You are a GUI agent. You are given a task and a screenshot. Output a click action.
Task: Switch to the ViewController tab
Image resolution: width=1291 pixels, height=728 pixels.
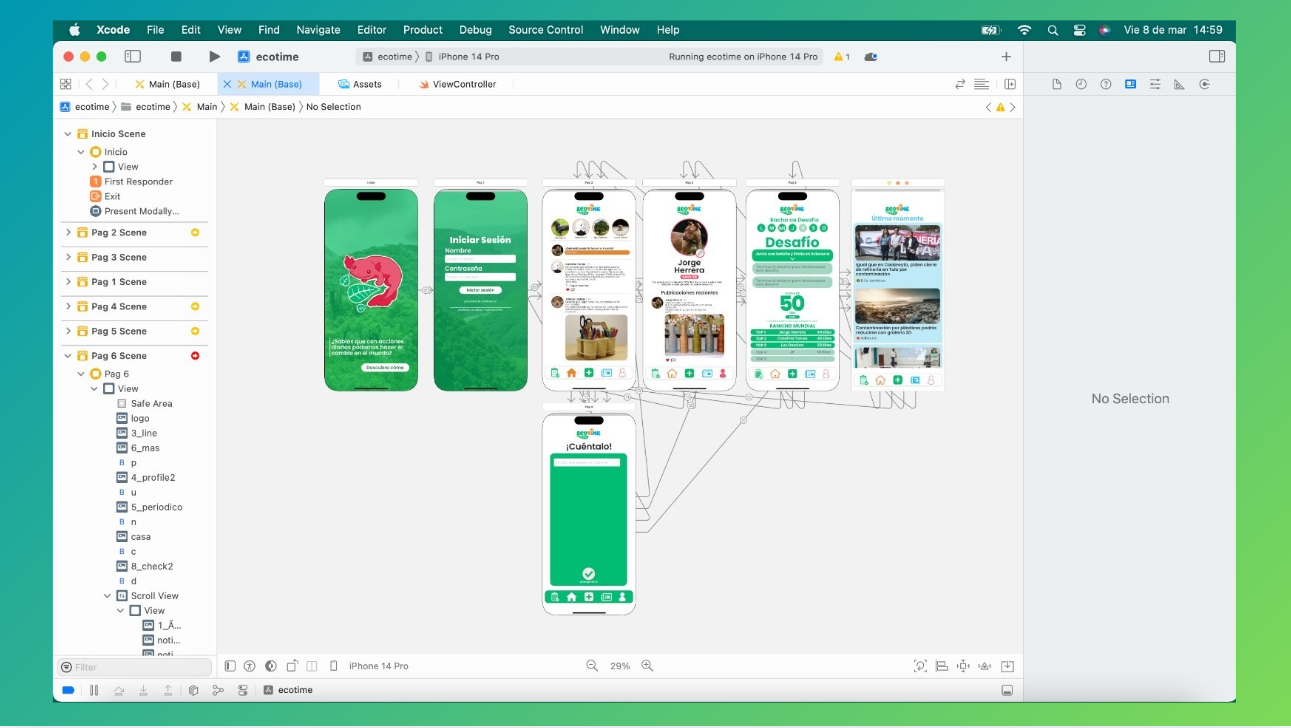(x=463, y=84)
